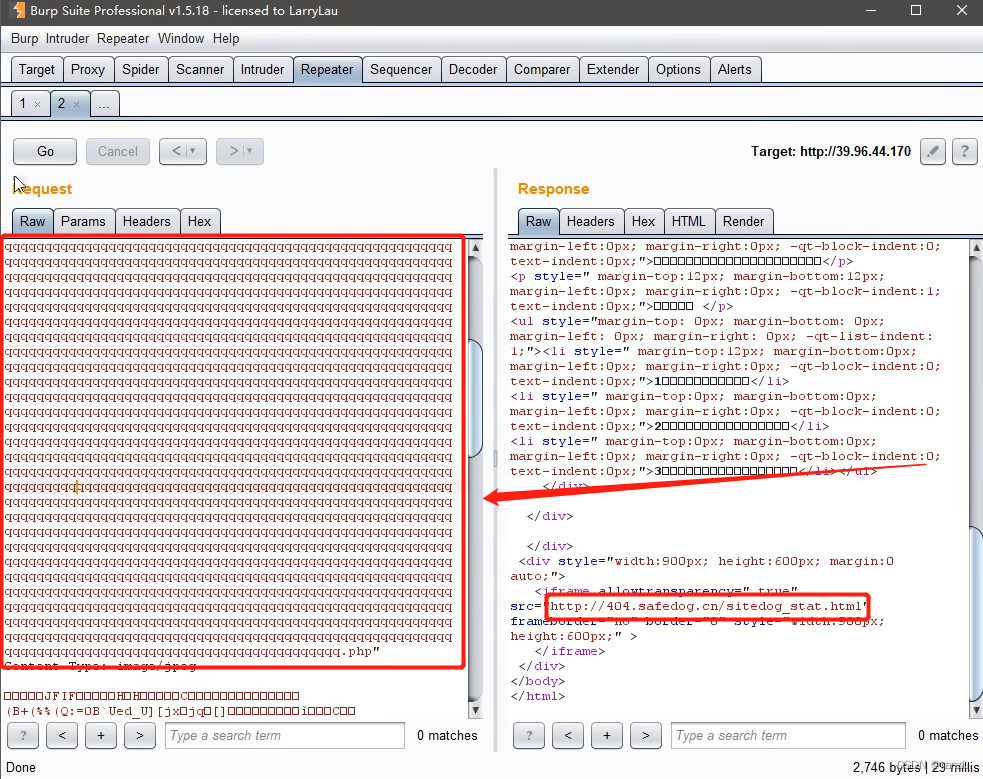Switch to the Options tab

pos(678,70)
